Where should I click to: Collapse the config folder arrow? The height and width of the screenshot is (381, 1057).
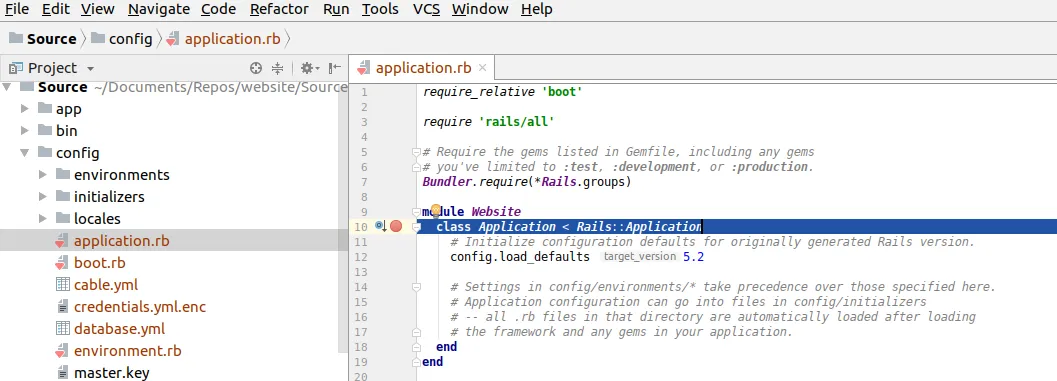25,152
